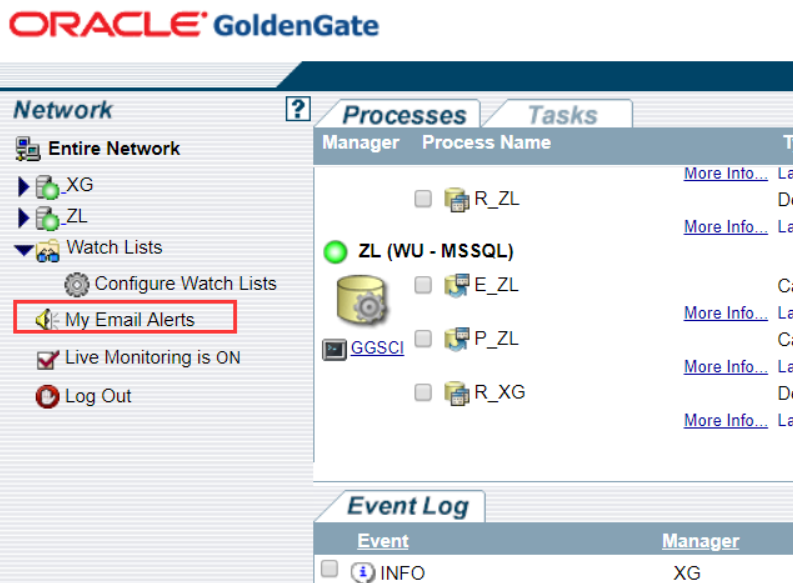793x583 pixels.
Task: Switch to the Tasks tab
Action: pos(562,115)
